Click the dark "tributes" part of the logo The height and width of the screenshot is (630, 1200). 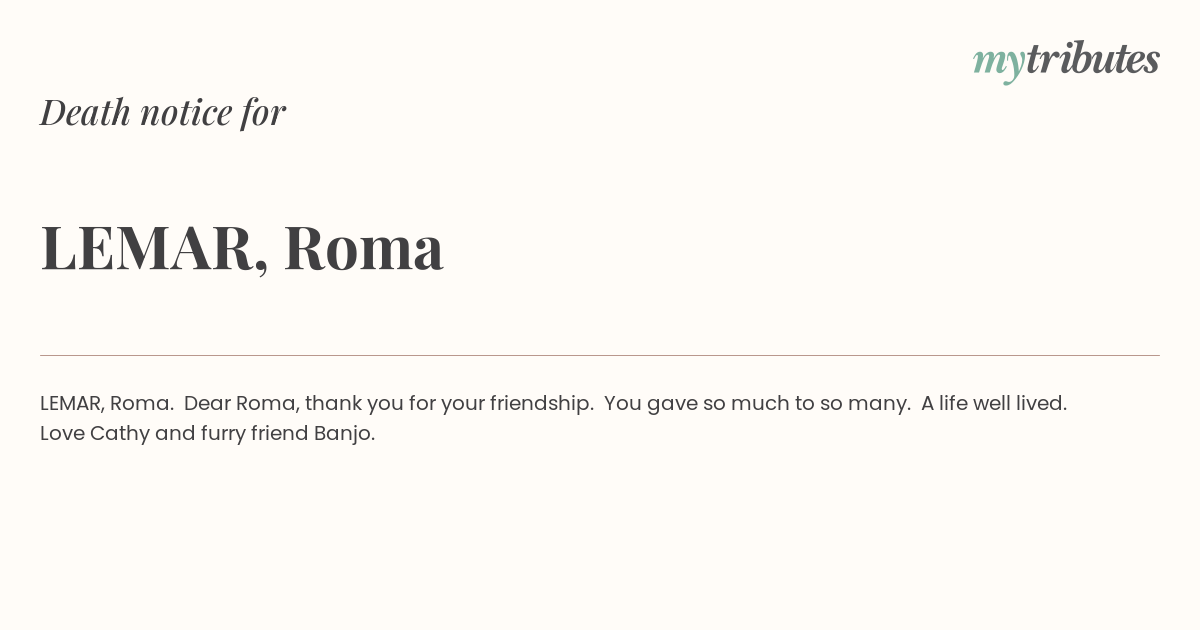[1093, 59]
